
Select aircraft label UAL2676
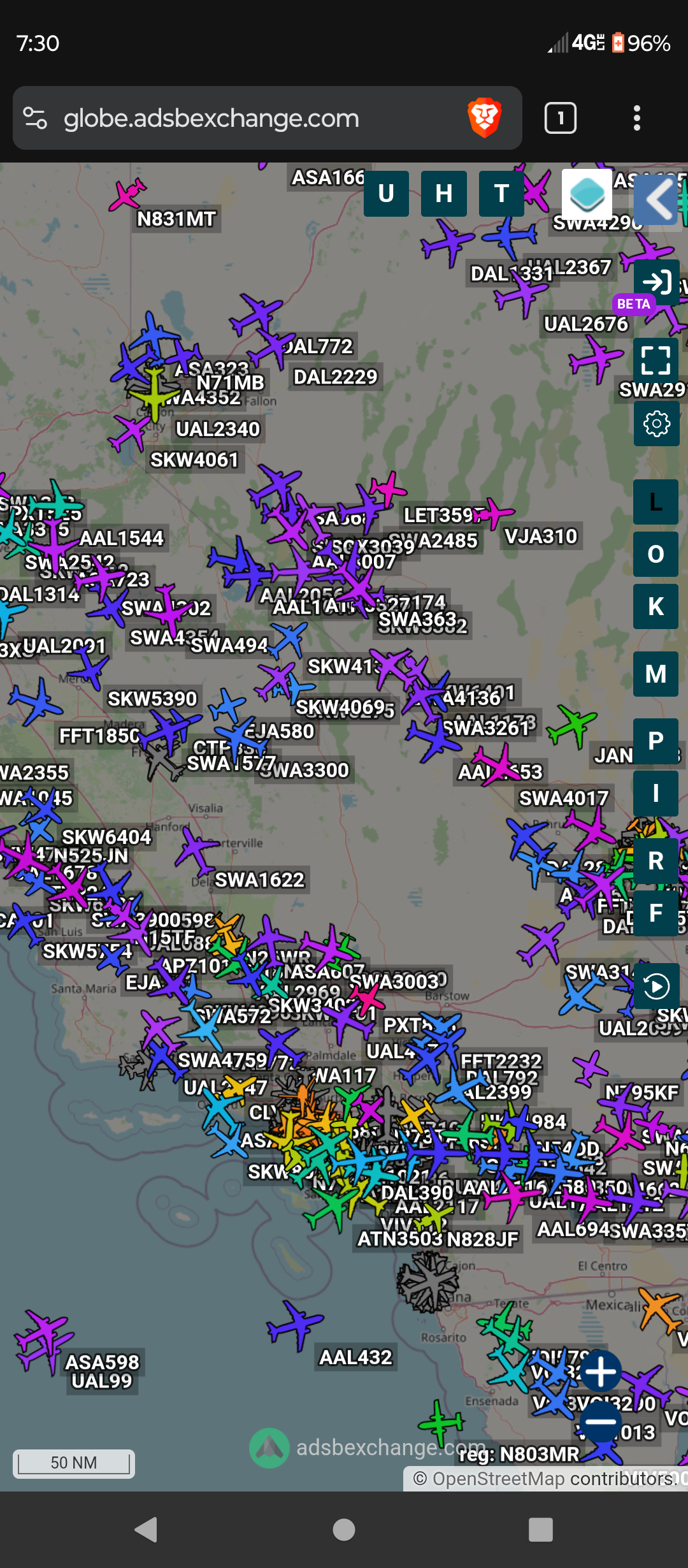coord(586,324)
